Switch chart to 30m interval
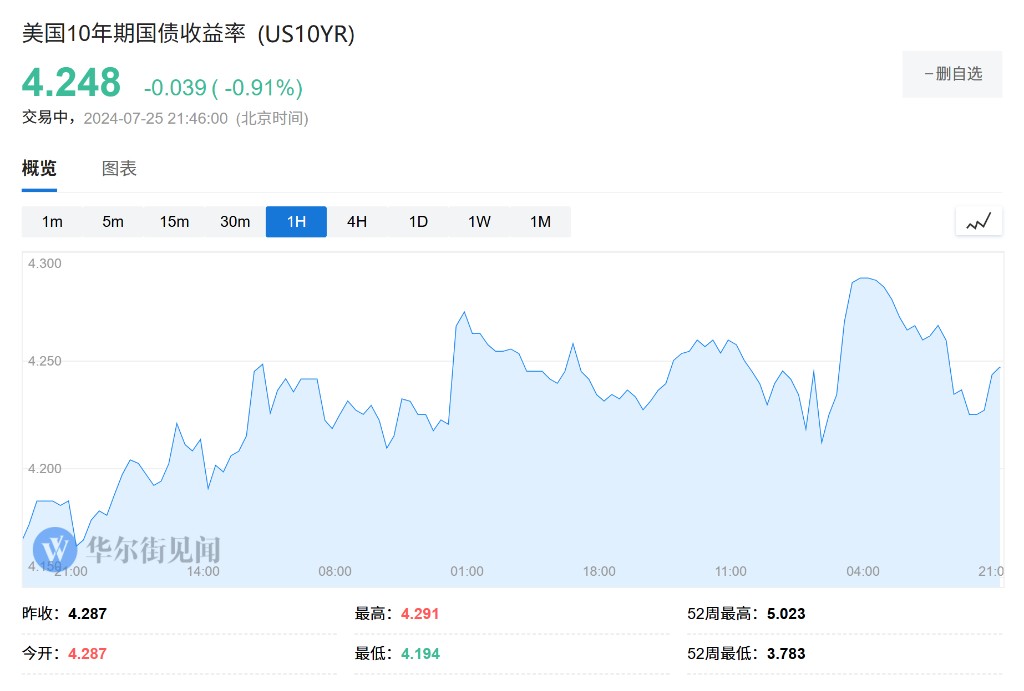Image resolution: width=1024 pixels, height=691 pixels. pyautogui.click(x=235, y=222)
